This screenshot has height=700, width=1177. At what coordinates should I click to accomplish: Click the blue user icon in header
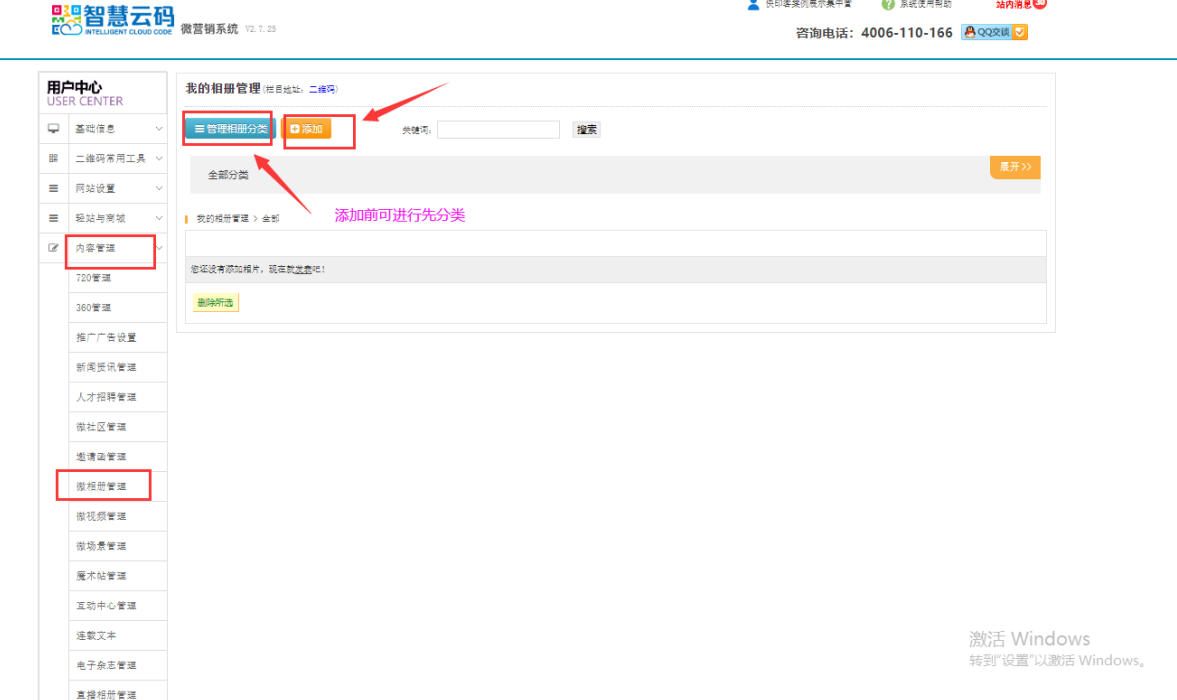pos(754,5)
